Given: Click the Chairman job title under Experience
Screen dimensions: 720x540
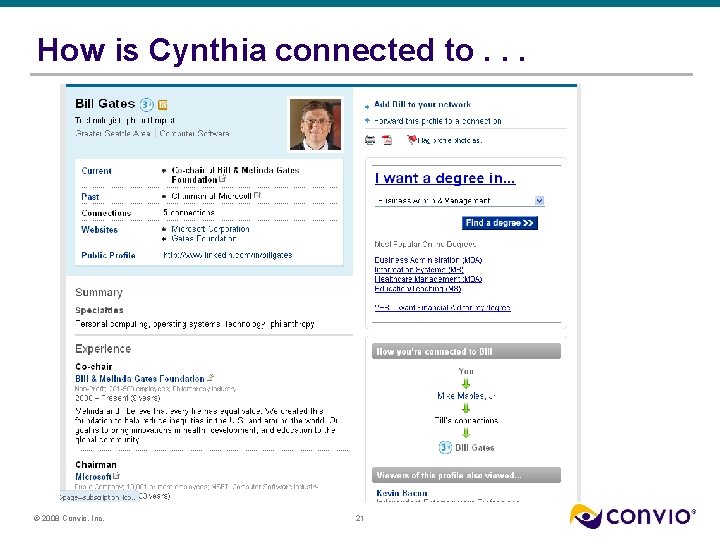Looking at the screenshot, I should [96, 465].
